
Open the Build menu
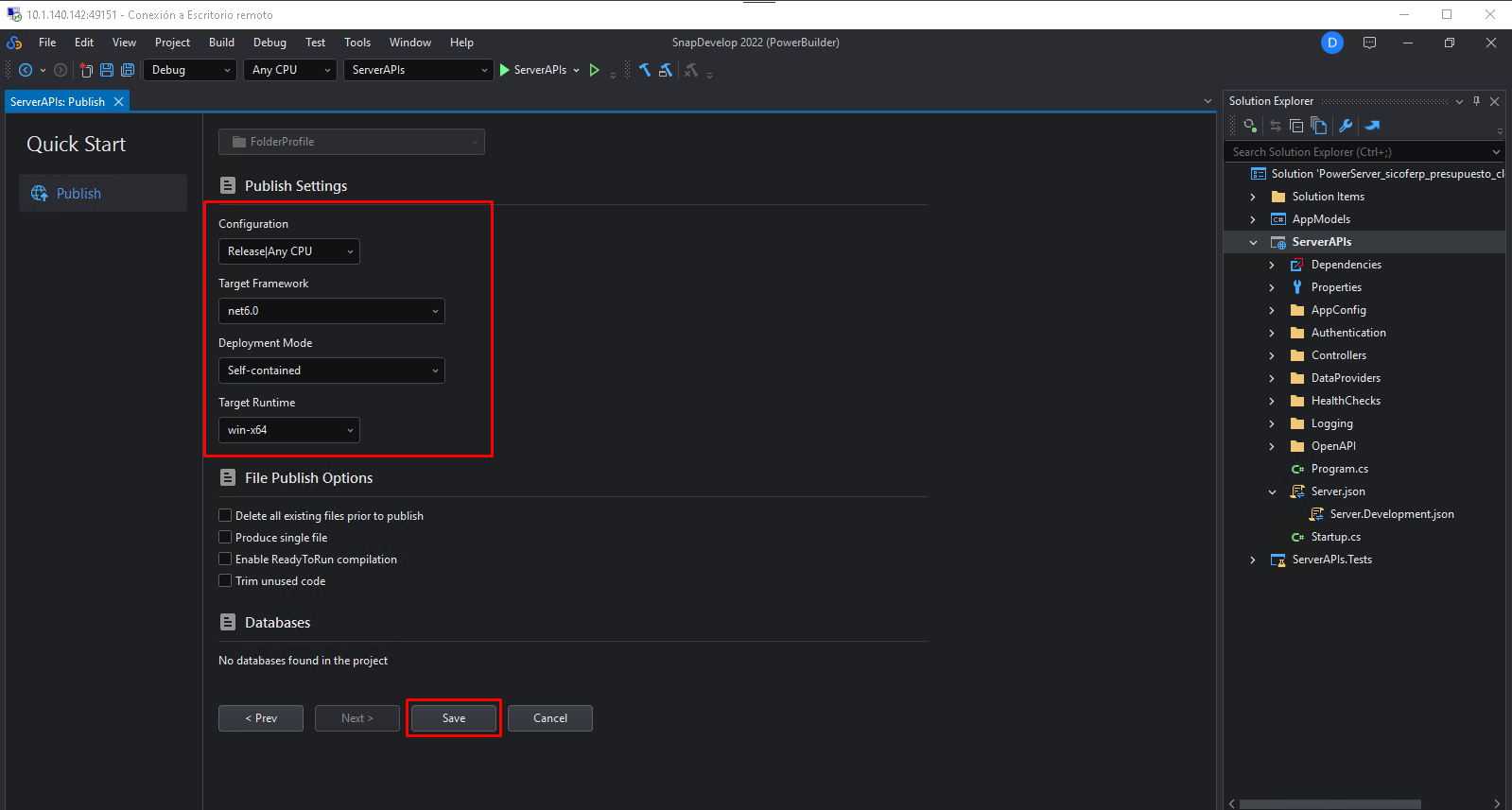click(221, 43)
